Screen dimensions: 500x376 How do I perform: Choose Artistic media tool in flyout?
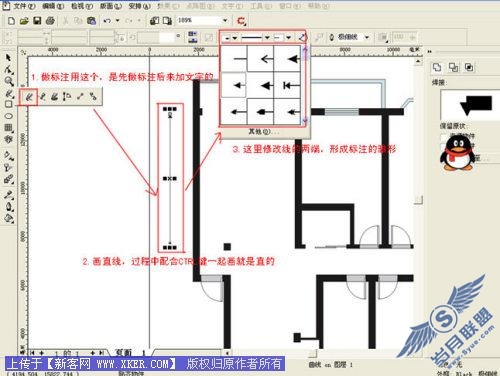coord(55,97)
